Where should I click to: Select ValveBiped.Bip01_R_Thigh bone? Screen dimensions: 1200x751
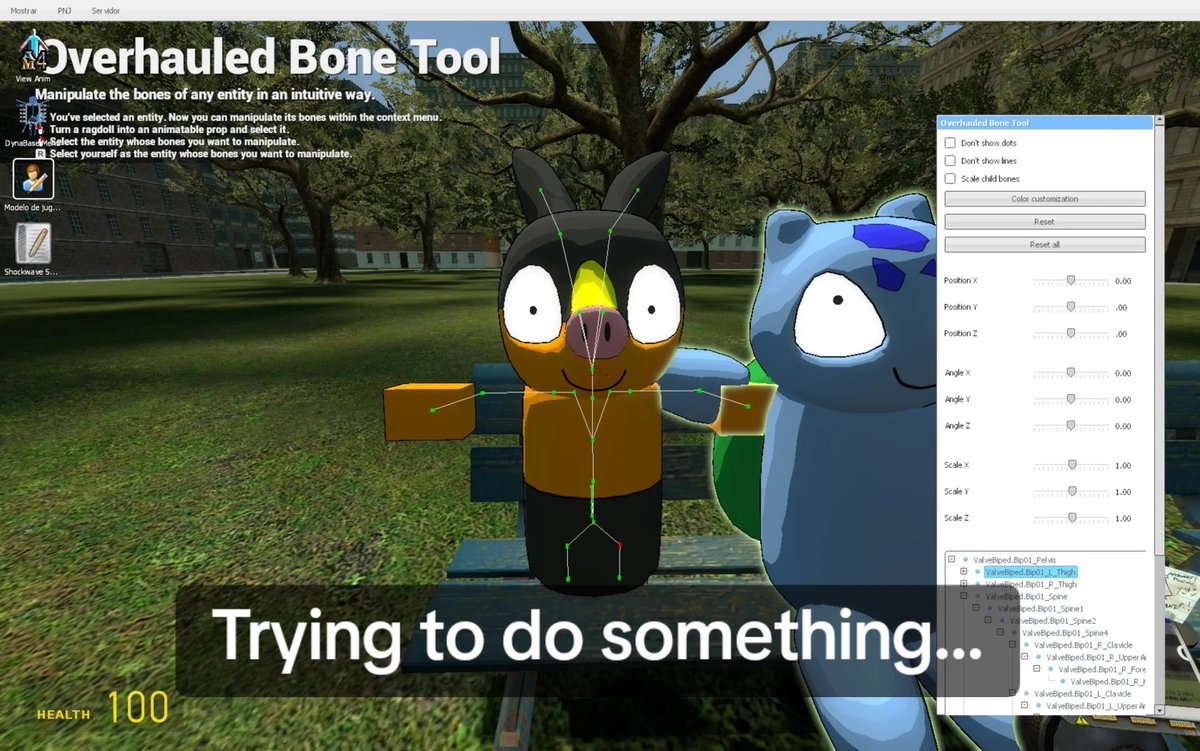pos(1031,584)
